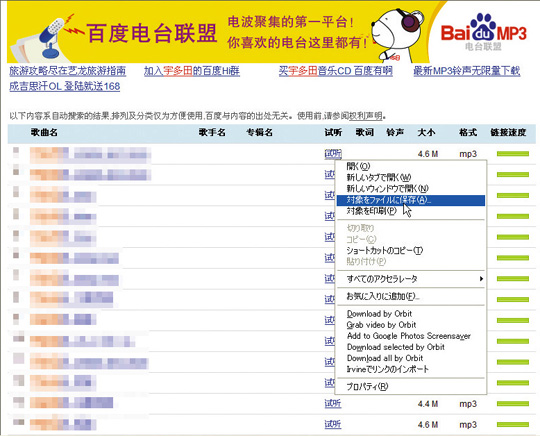Open the 成吉思汗OL 登陆就送168 link

click(x=64, y=86)
